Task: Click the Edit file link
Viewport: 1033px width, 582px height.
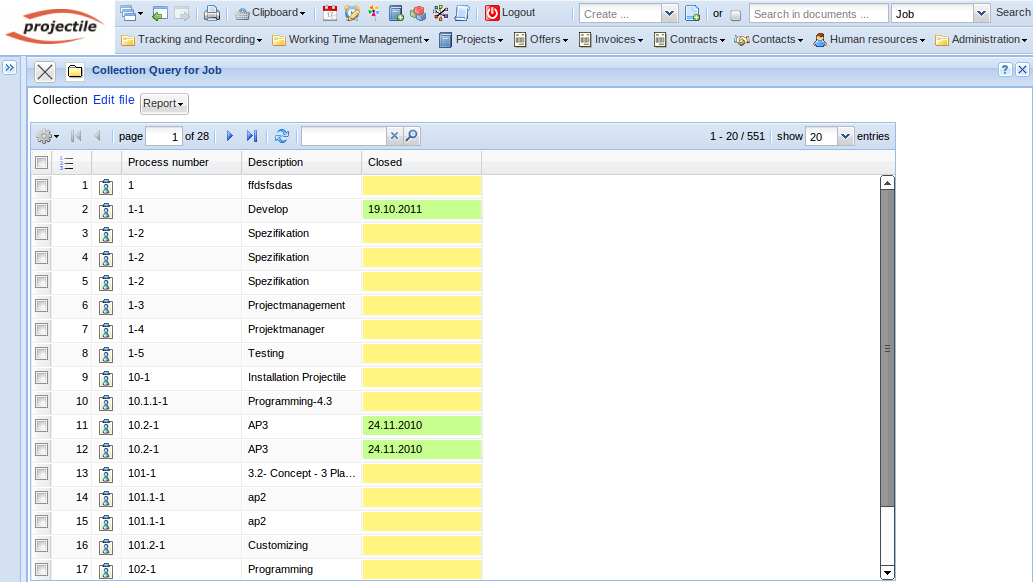Action: tap(113, 100)
